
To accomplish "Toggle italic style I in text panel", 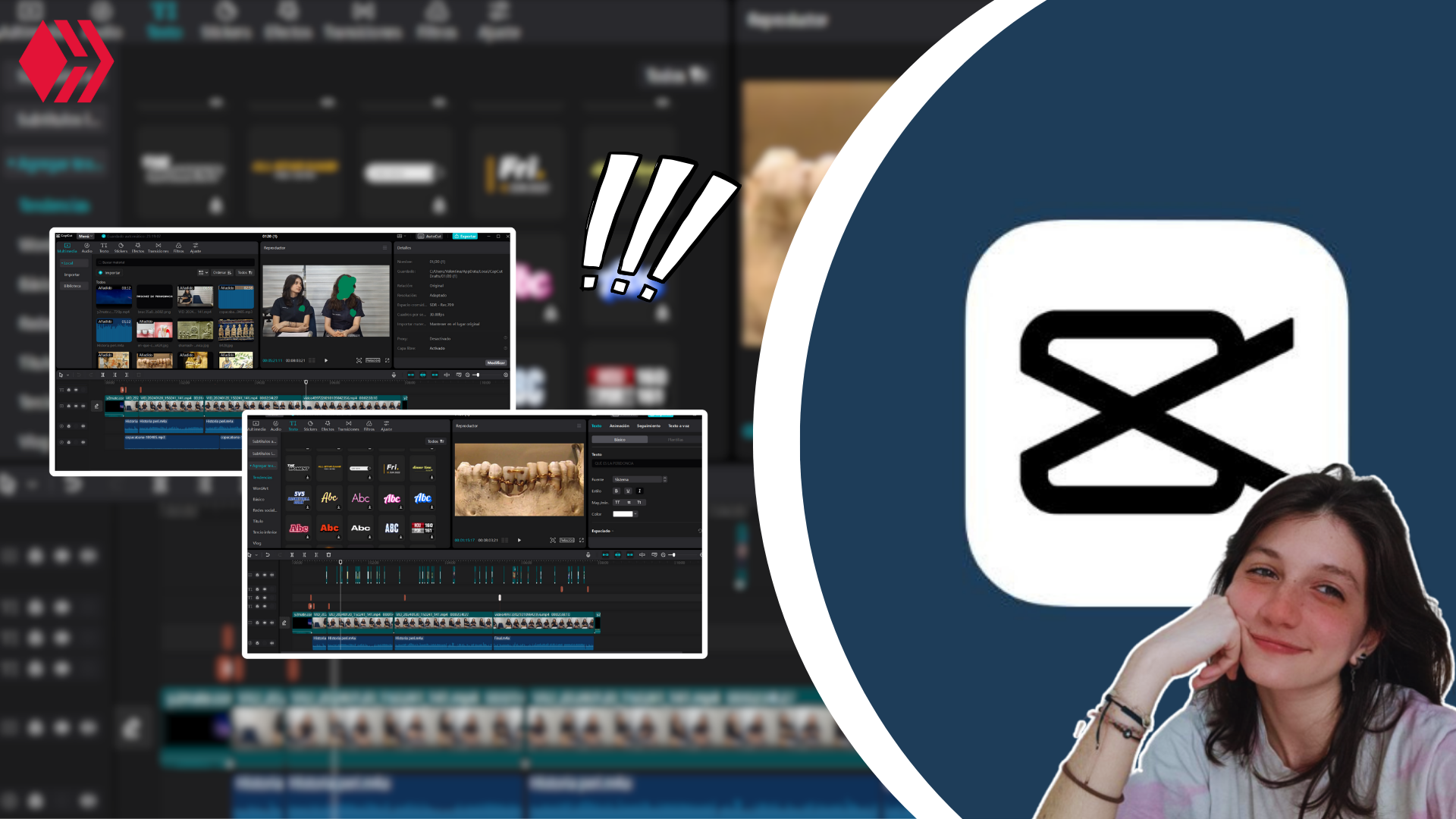I will pos(639,491).
